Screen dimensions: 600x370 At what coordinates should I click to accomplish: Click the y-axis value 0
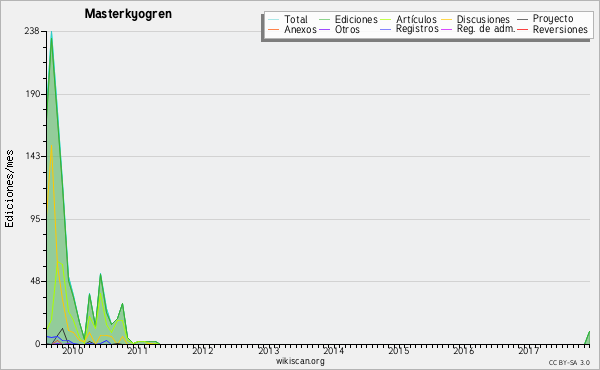click(38, 344)
